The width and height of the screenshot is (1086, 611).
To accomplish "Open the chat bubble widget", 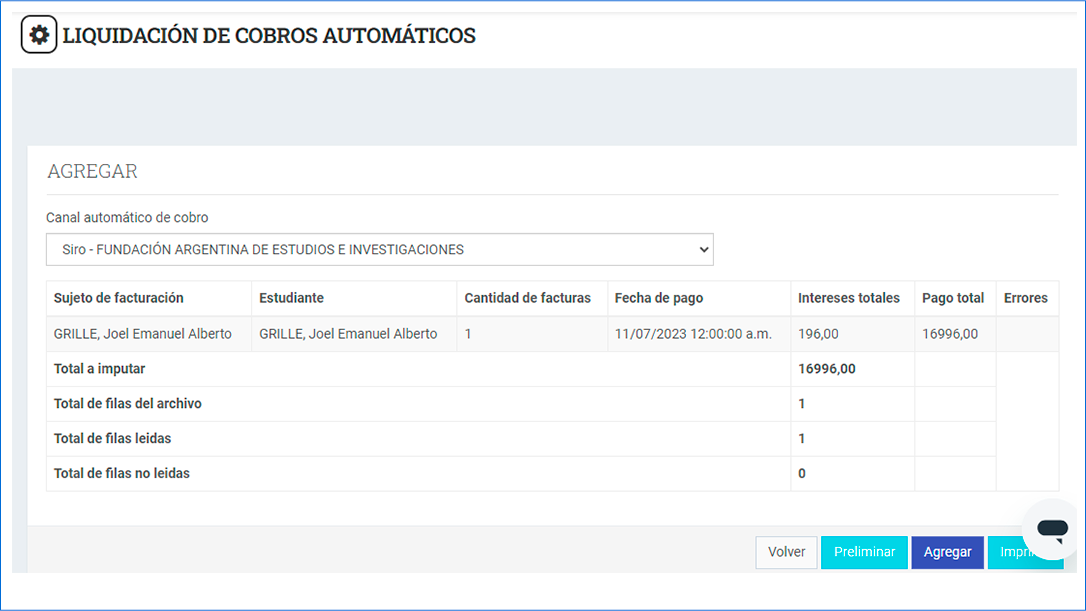I will coord(1052,528).
